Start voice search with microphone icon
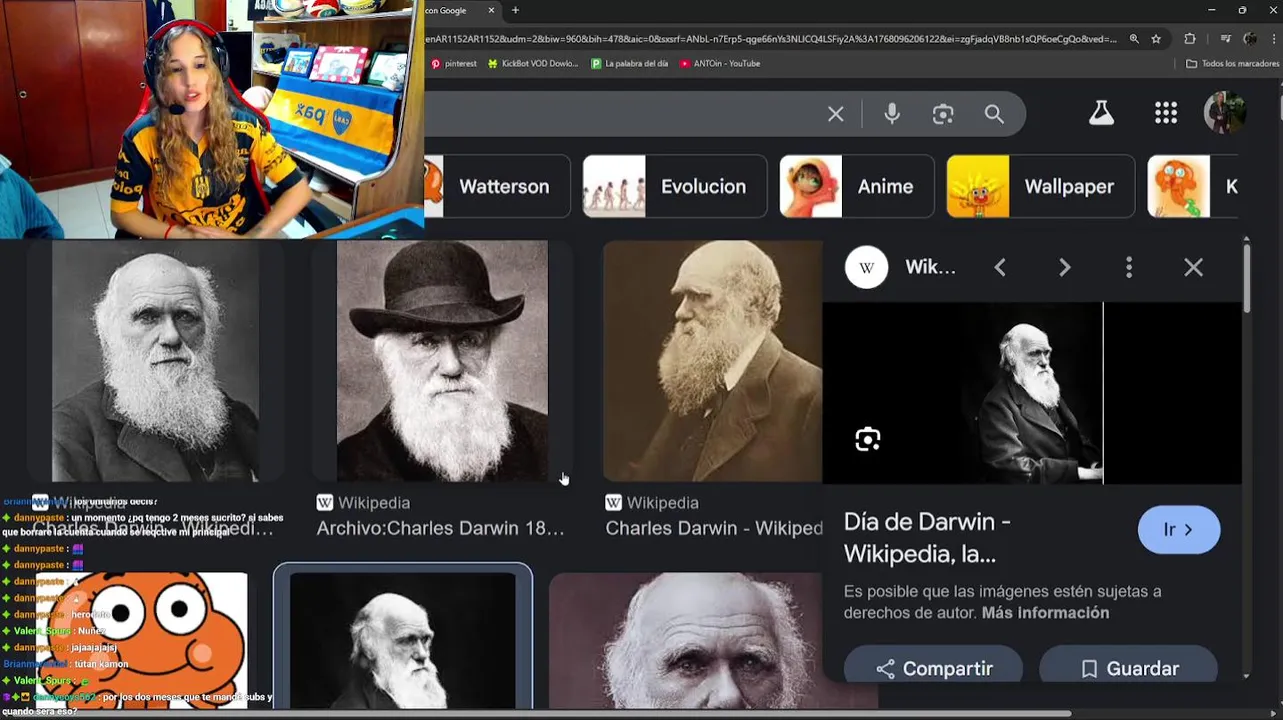This screenshot has height=720, width=1283. click(892, 114)
